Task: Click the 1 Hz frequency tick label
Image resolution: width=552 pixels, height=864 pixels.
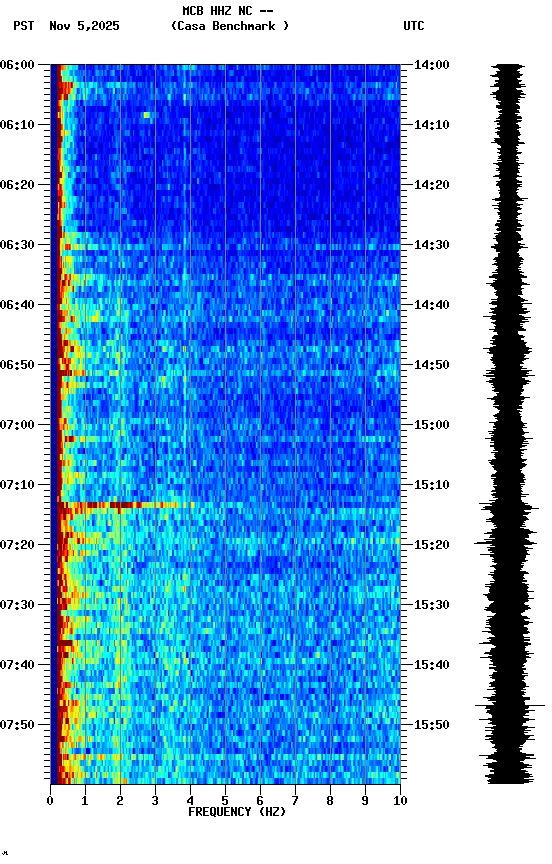Action: coord(85,801)
